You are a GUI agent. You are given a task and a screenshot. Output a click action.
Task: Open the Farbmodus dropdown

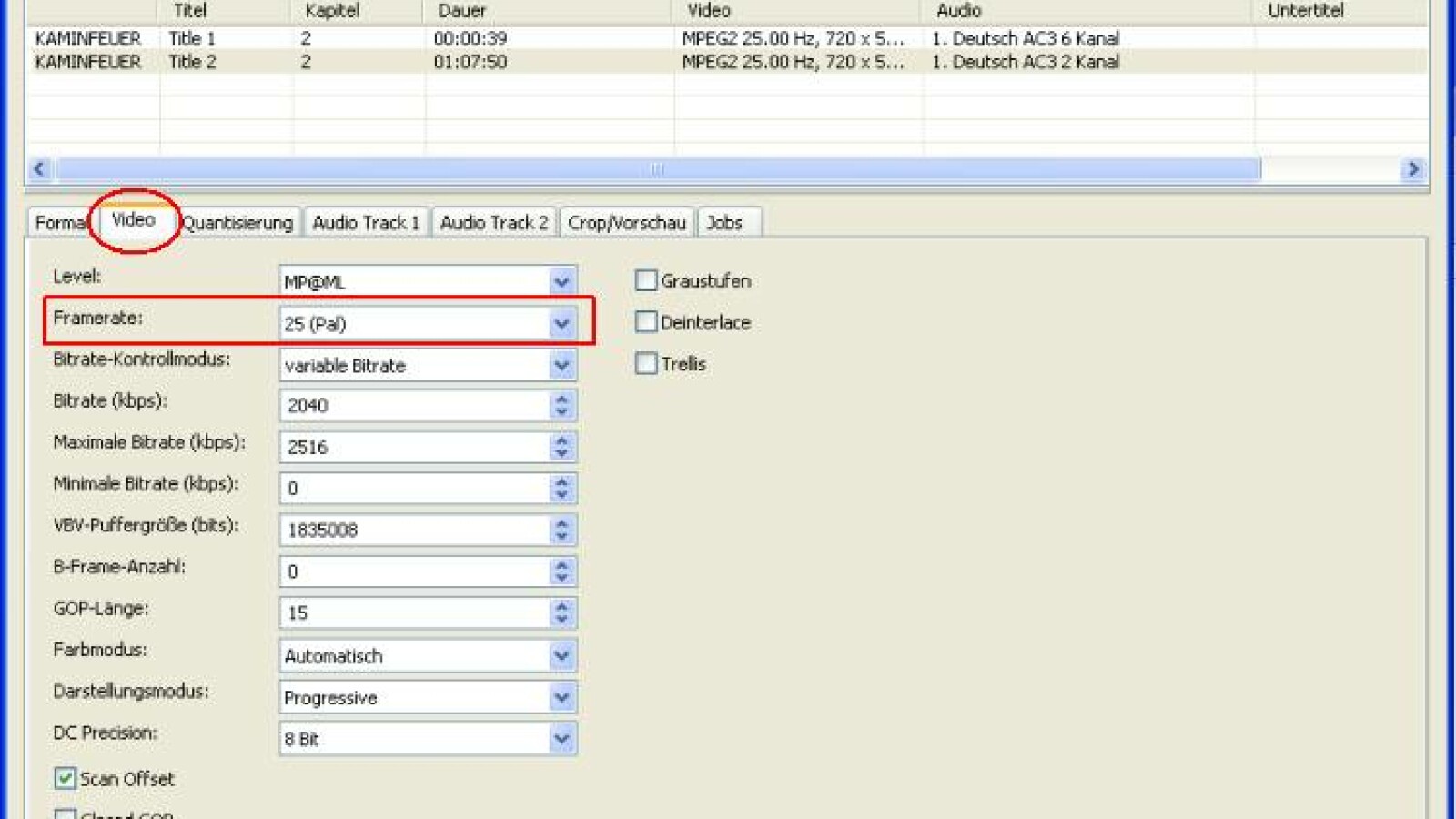click(x=561, y=656)
